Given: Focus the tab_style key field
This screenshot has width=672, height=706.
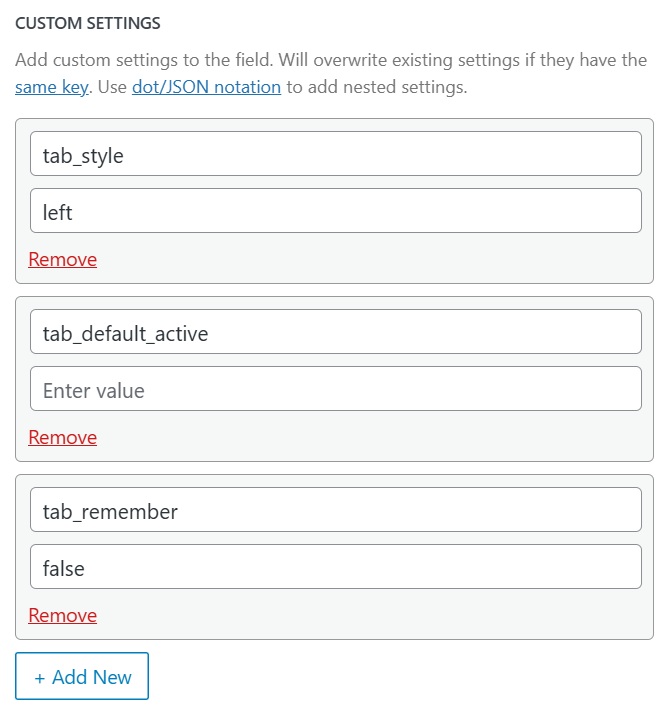Looking at the screenshot, I should tap(336, 154).
